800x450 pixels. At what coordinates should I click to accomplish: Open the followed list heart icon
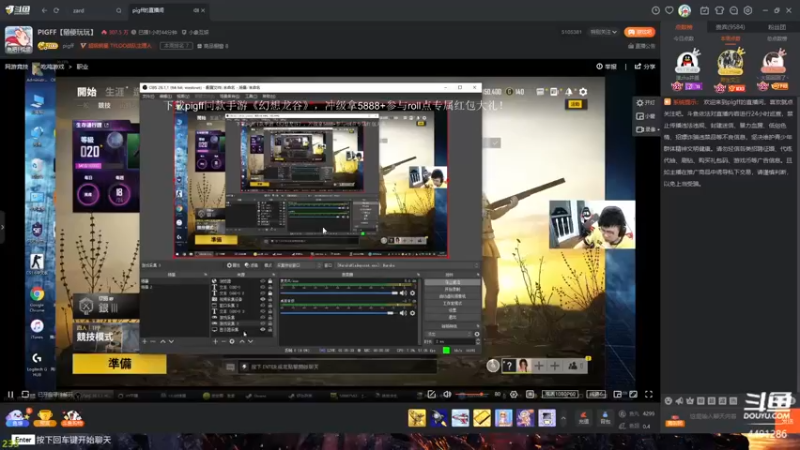[x=669, y=10]
